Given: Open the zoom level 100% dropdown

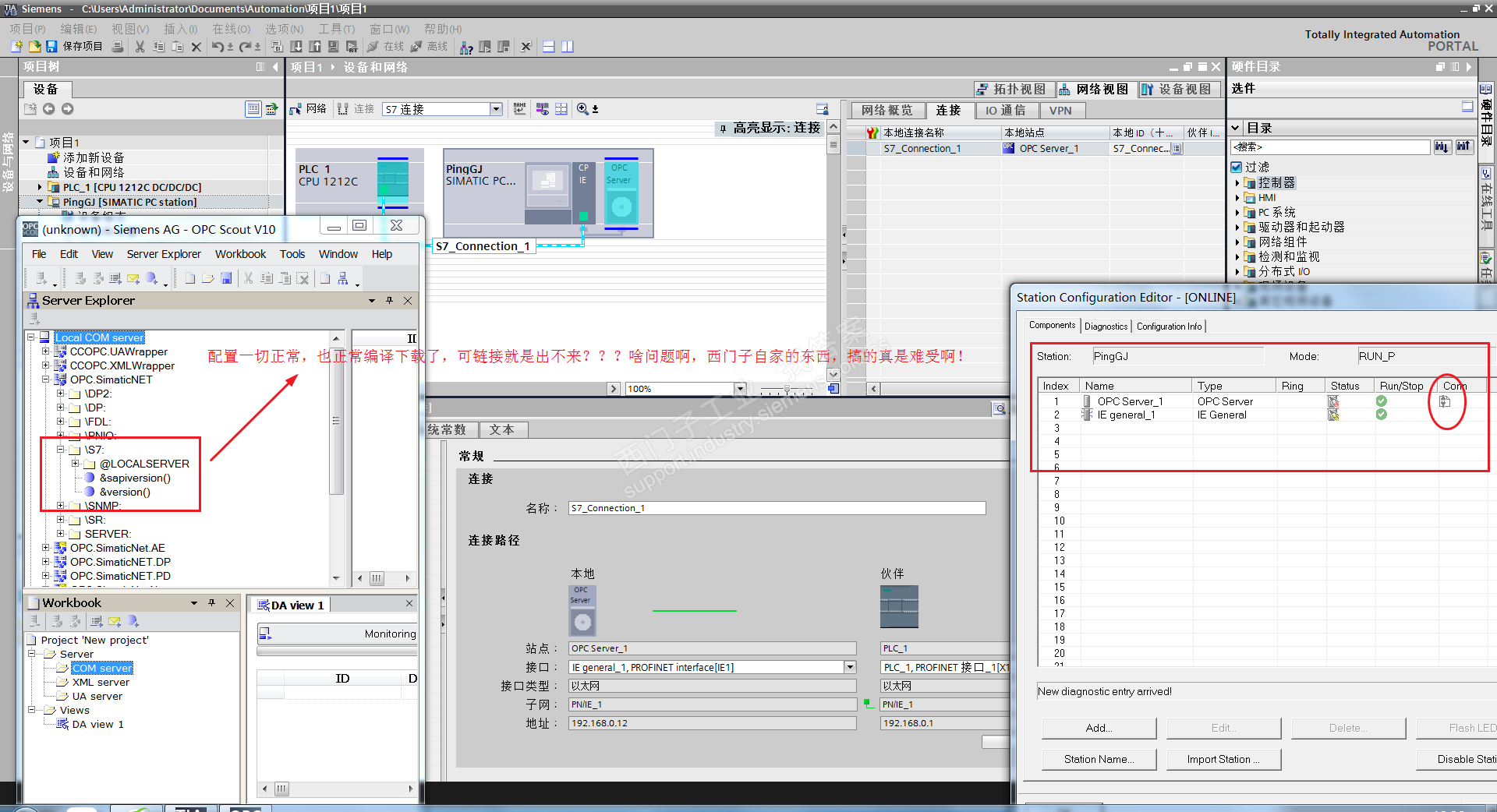Looking at the screenshot, I should pos(740,389).
